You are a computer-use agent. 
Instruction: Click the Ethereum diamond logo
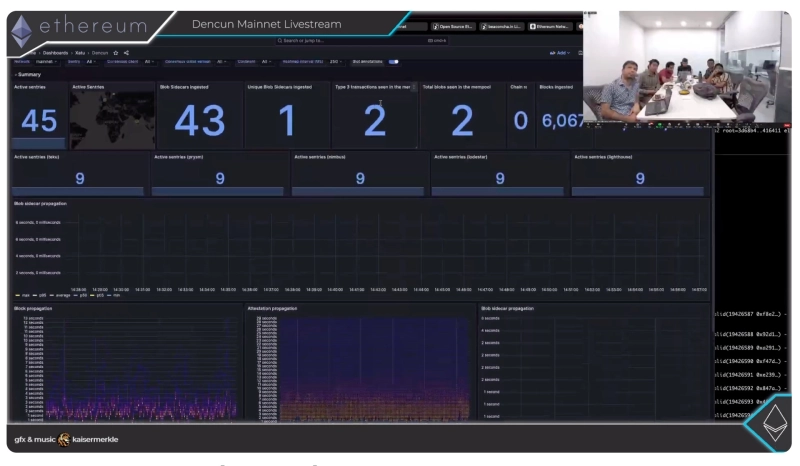point(18,26)
